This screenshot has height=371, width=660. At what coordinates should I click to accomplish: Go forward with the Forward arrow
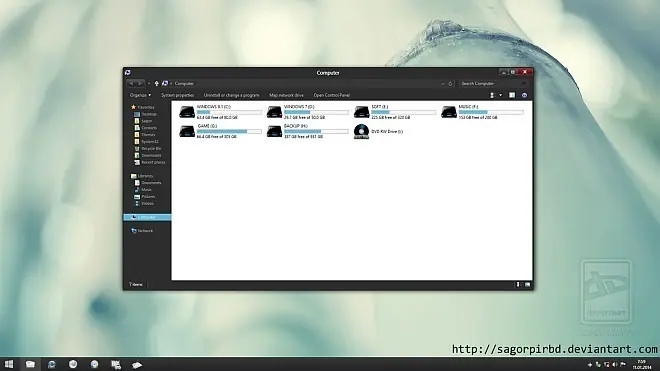[141, 84]
